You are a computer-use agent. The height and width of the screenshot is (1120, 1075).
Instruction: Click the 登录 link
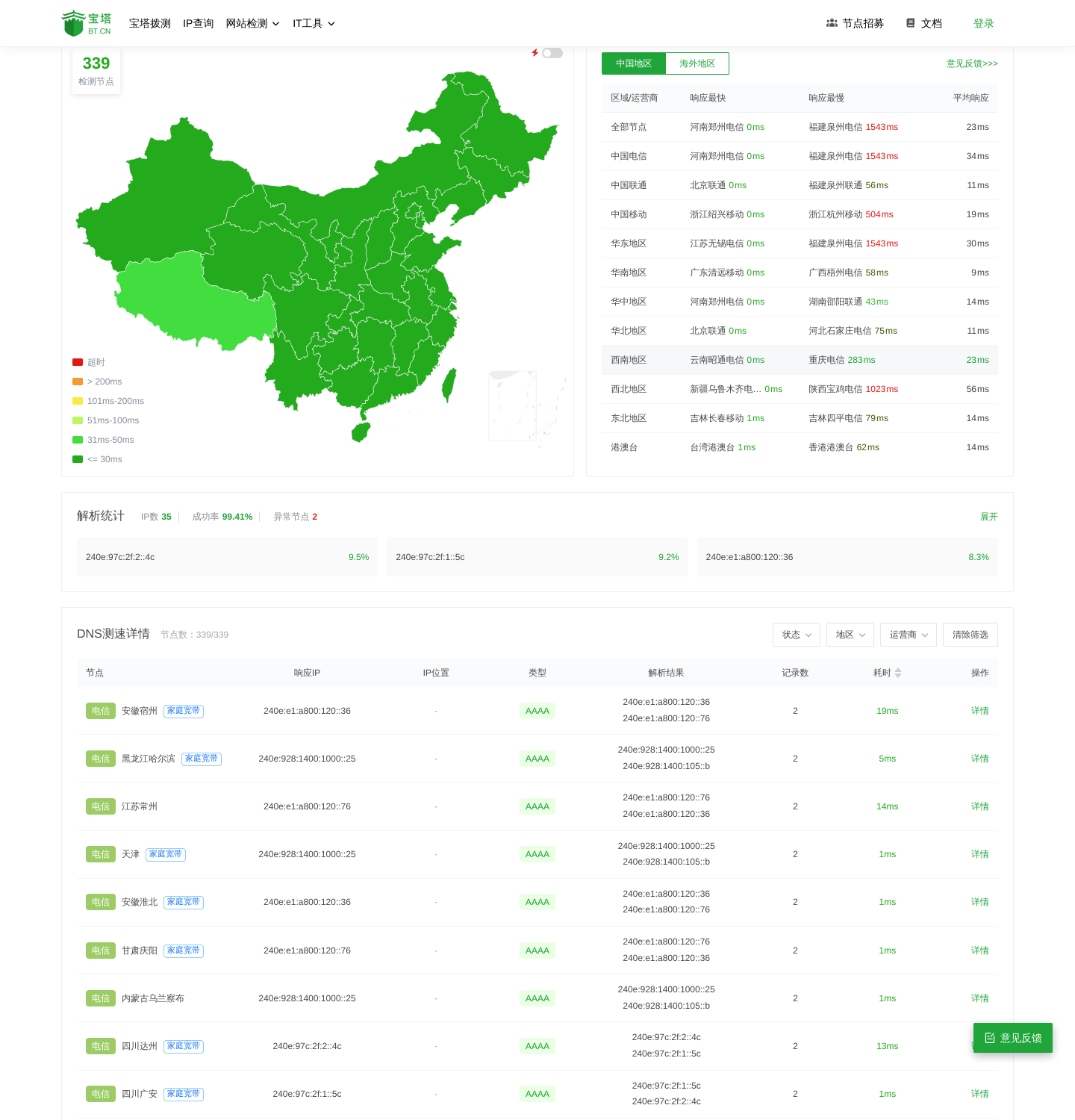(x=984, y=23)
